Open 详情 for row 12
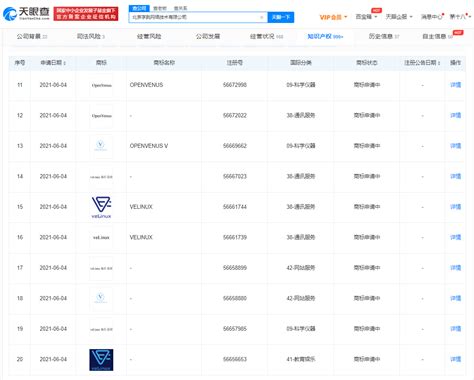Image resolution: width=474 pixels, height=380 pixels. coord(455,116)
